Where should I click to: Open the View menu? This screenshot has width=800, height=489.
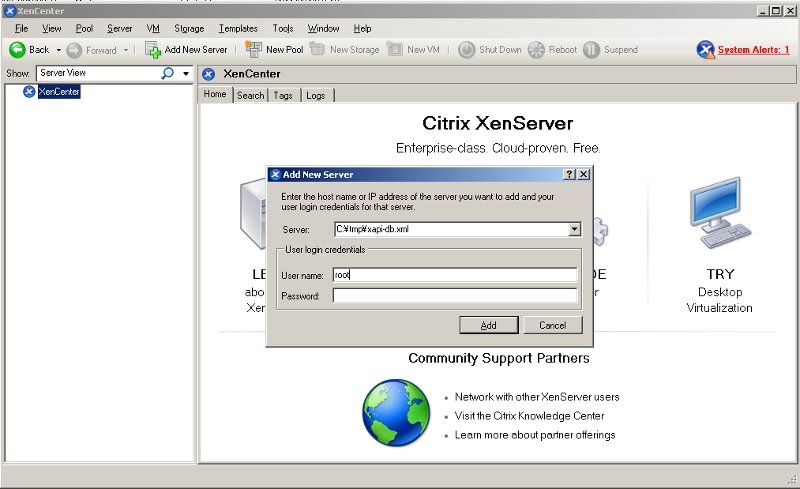pyautogui.click(x=52, y=29)
